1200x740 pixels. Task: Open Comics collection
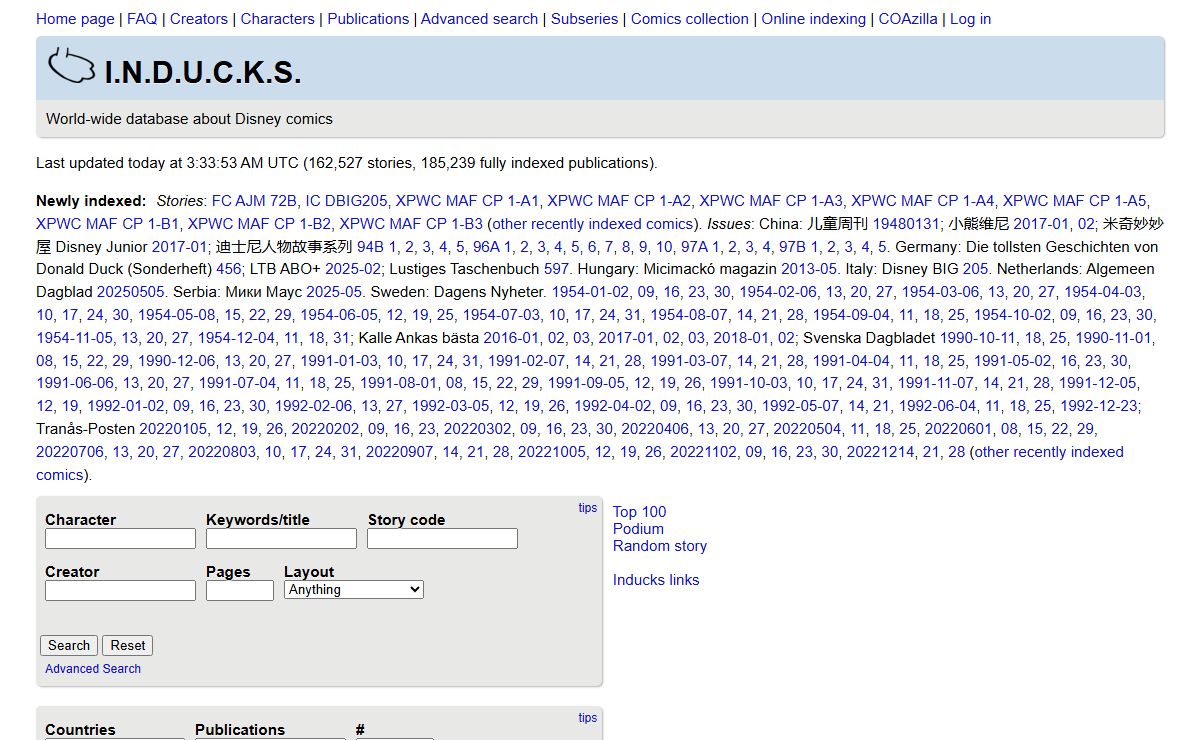pyautogui.click(x=690, y=19)
